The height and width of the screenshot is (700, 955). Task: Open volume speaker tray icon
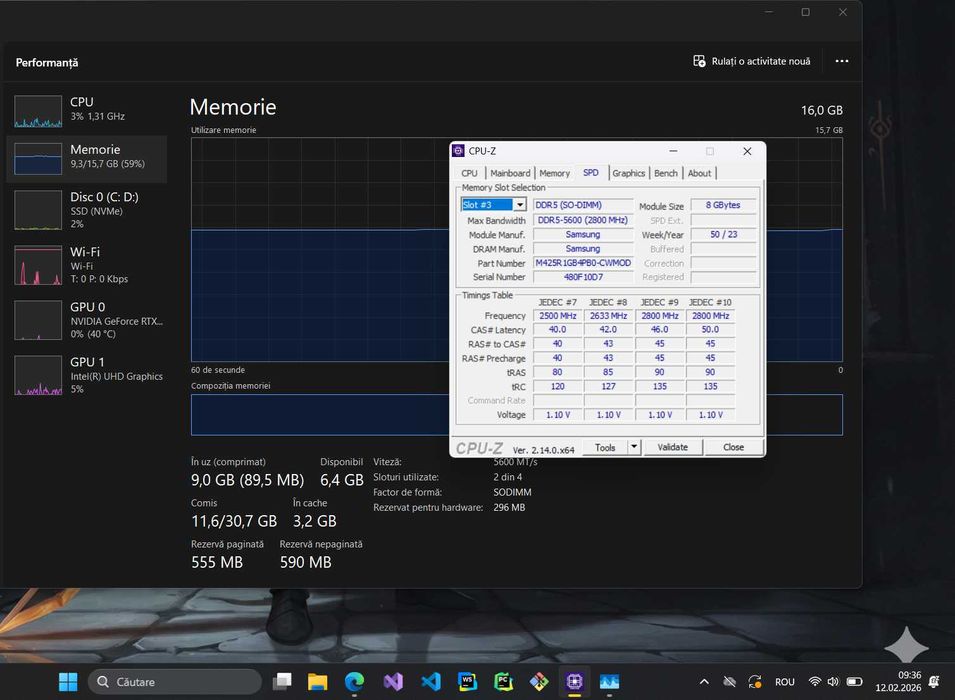click(833, 682)
